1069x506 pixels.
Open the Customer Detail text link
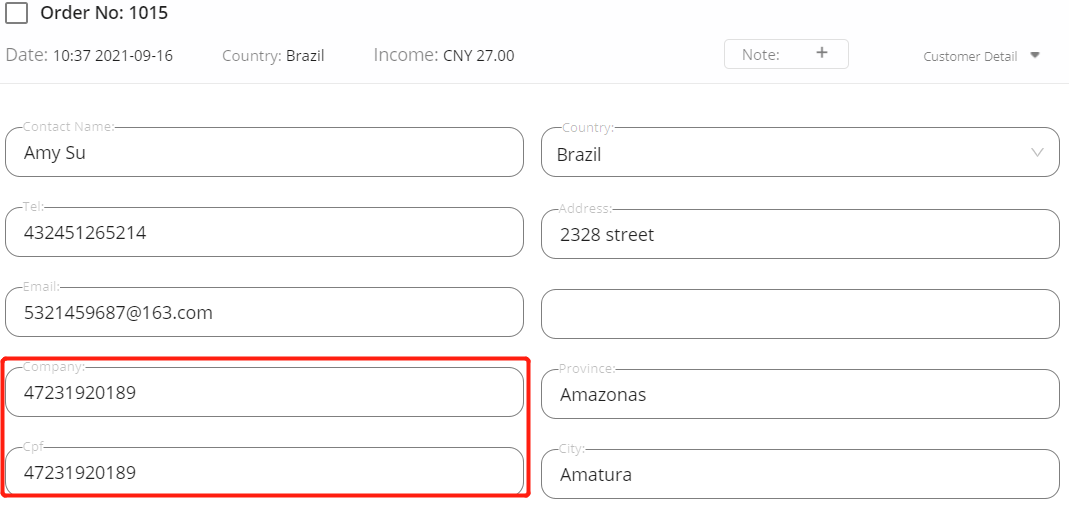click(970, 57)
